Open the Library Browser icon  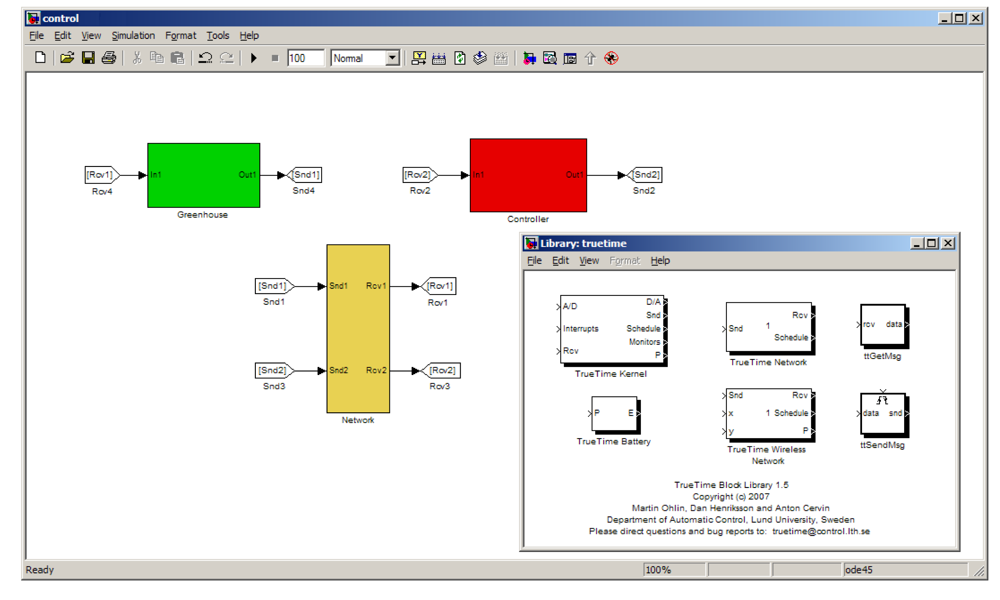pyautogui.click(x=529, y=58)
